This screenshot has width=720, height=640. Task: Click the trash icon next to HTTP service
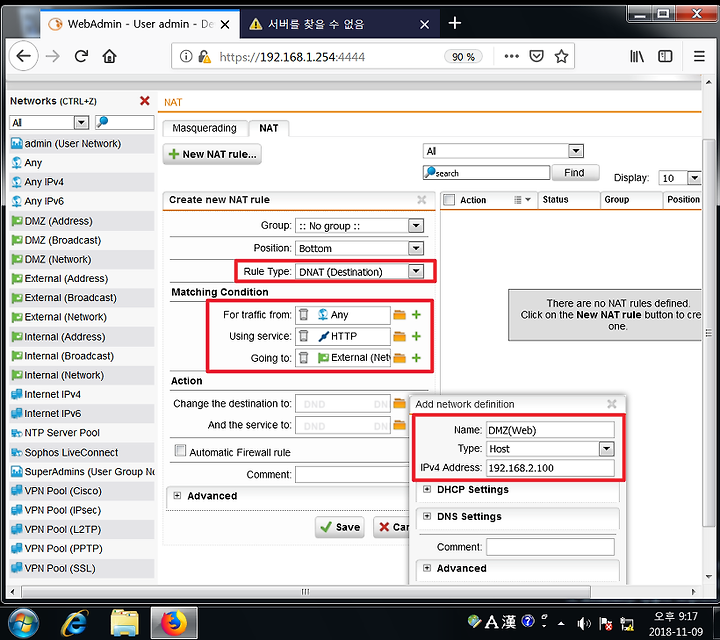304,336
